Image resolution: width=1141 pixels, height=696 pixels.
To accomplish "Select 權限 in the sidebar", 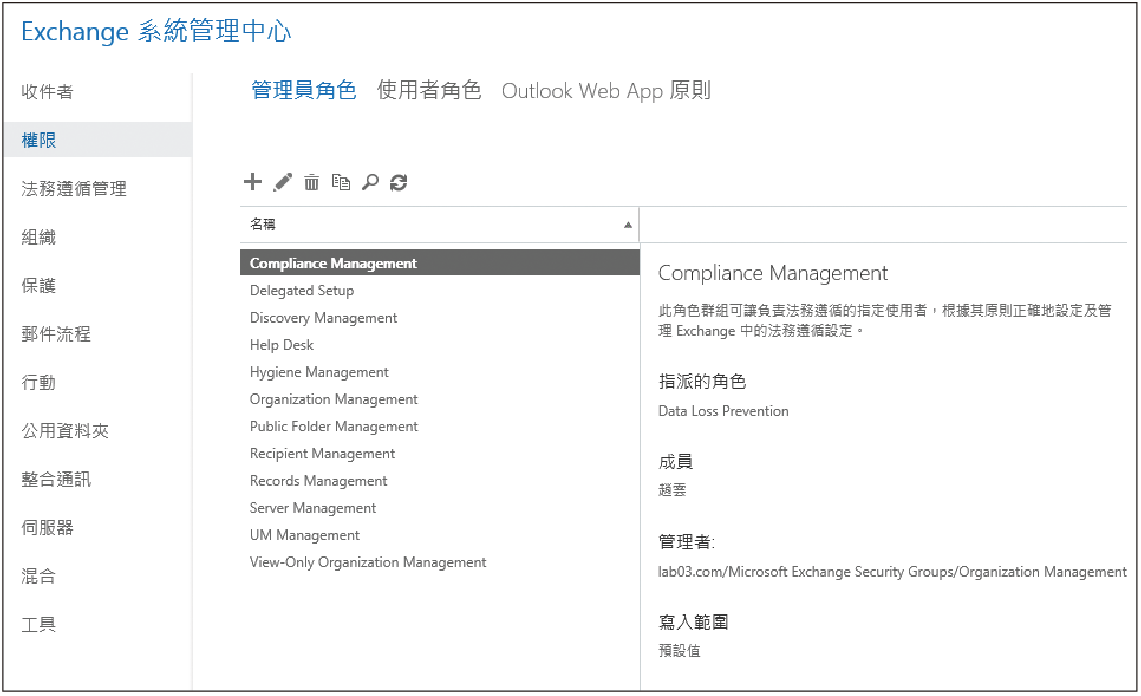I will pos(98,140).
